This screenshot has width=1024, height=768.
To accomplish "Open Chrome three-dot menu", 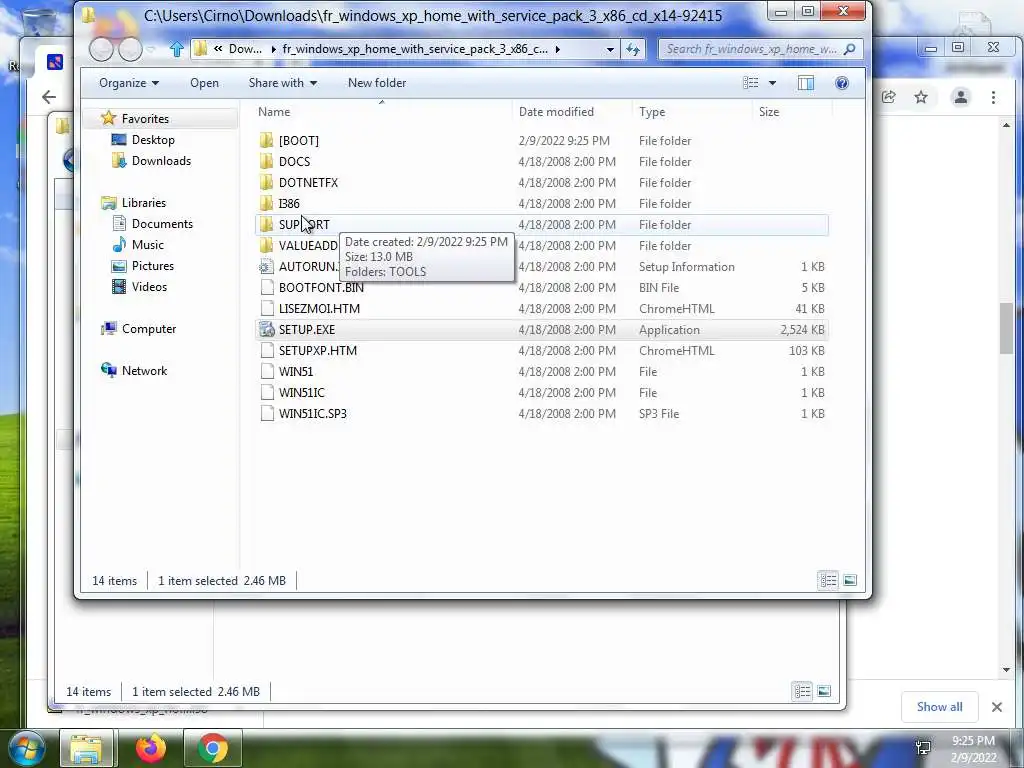I will click(993, 97).
